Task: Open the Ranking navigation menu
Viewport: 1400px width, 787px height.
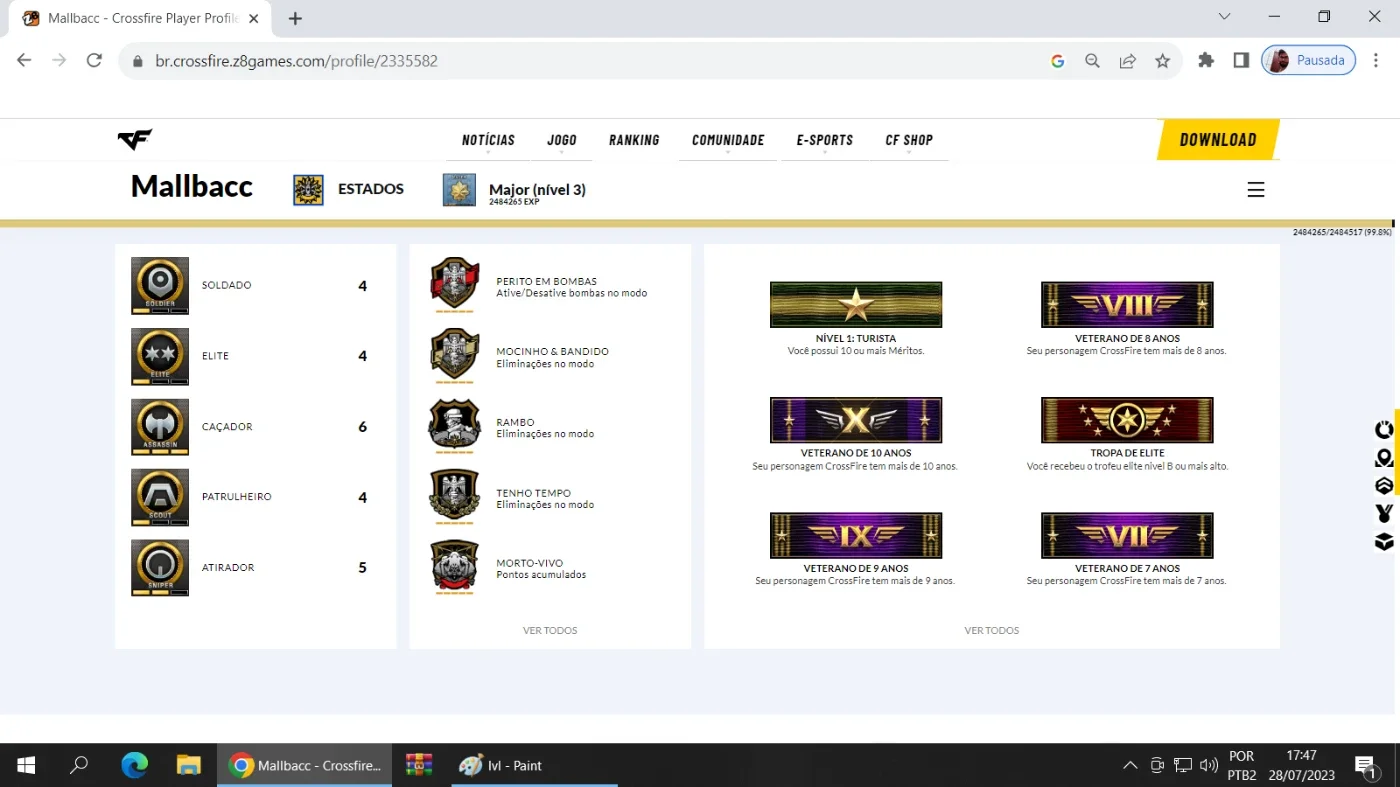Action: coord(634,140)
